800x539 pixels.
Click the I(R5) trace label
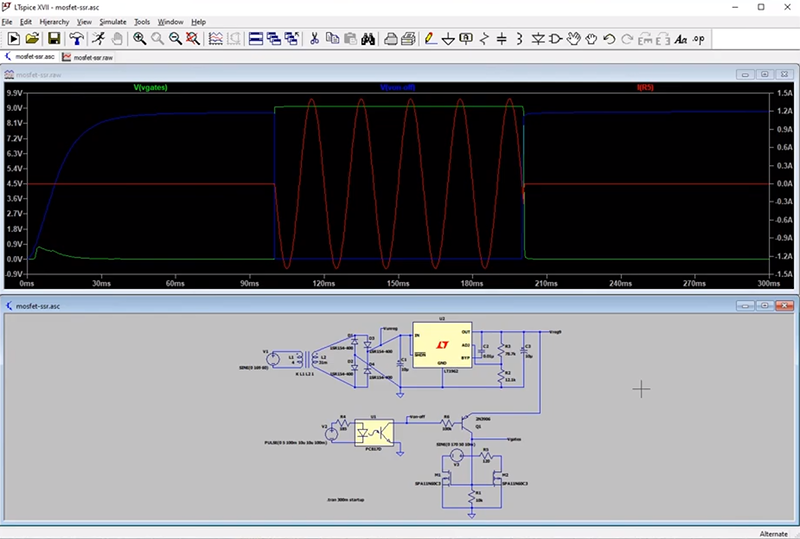pos(645,88)
